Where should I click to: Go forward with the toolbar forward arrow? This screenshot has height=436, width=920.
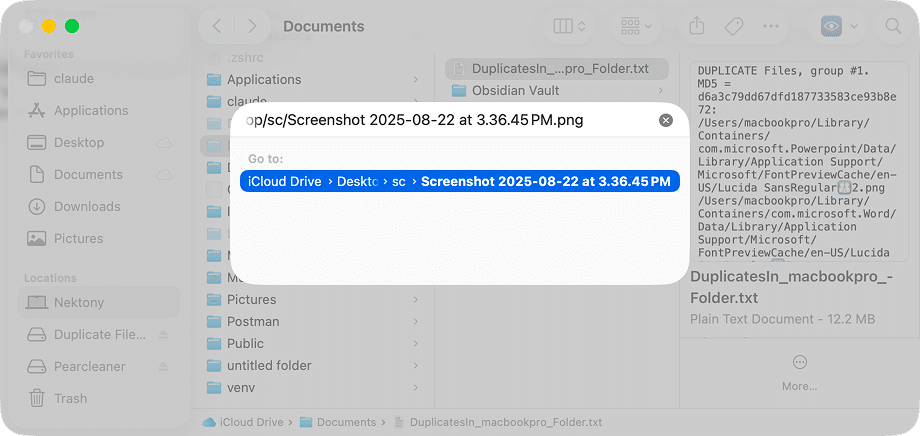tap(252, 26)
